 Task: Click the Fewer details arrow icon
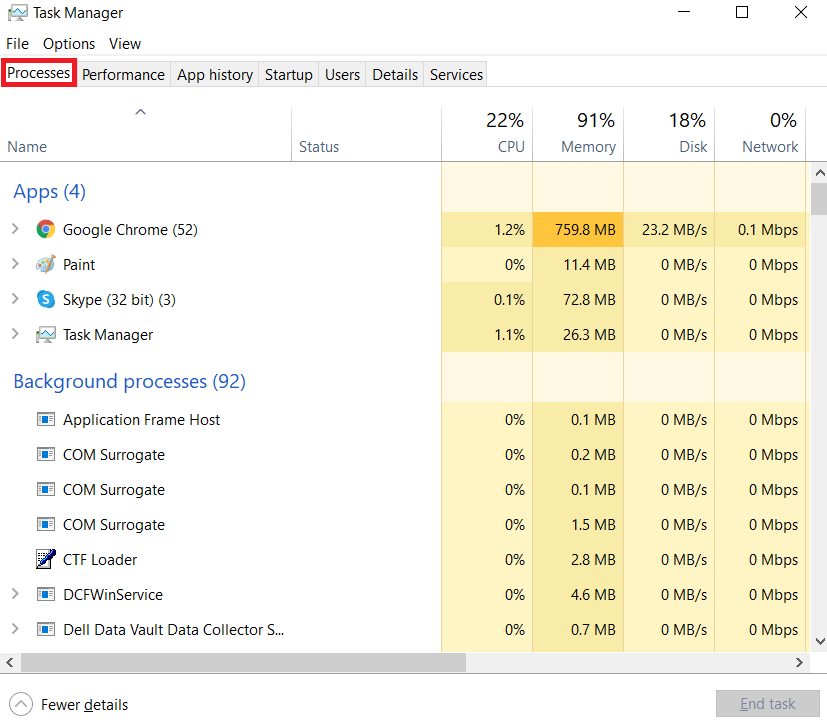click(x=21, y=704)
